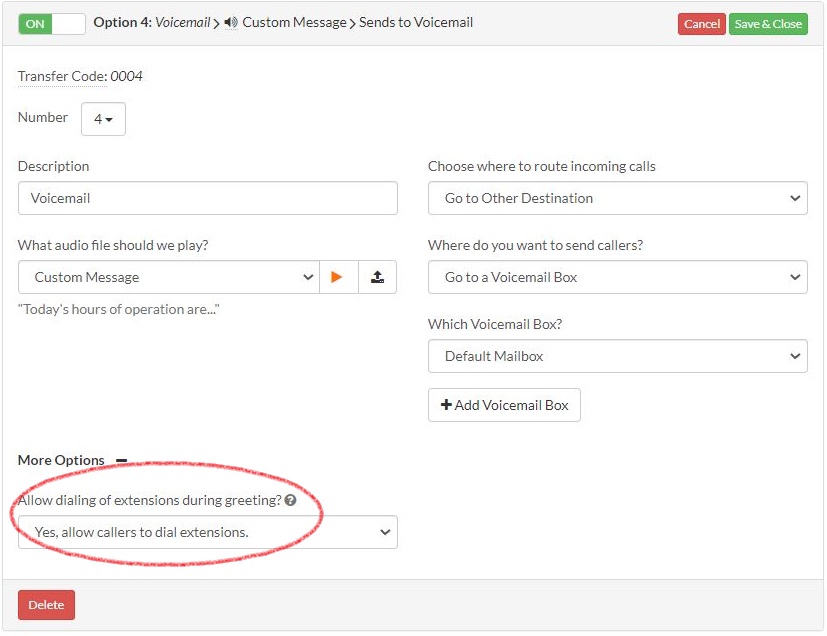Open the Number dropdown
This screenshot has height=636, width=827.
pos(103,118)
